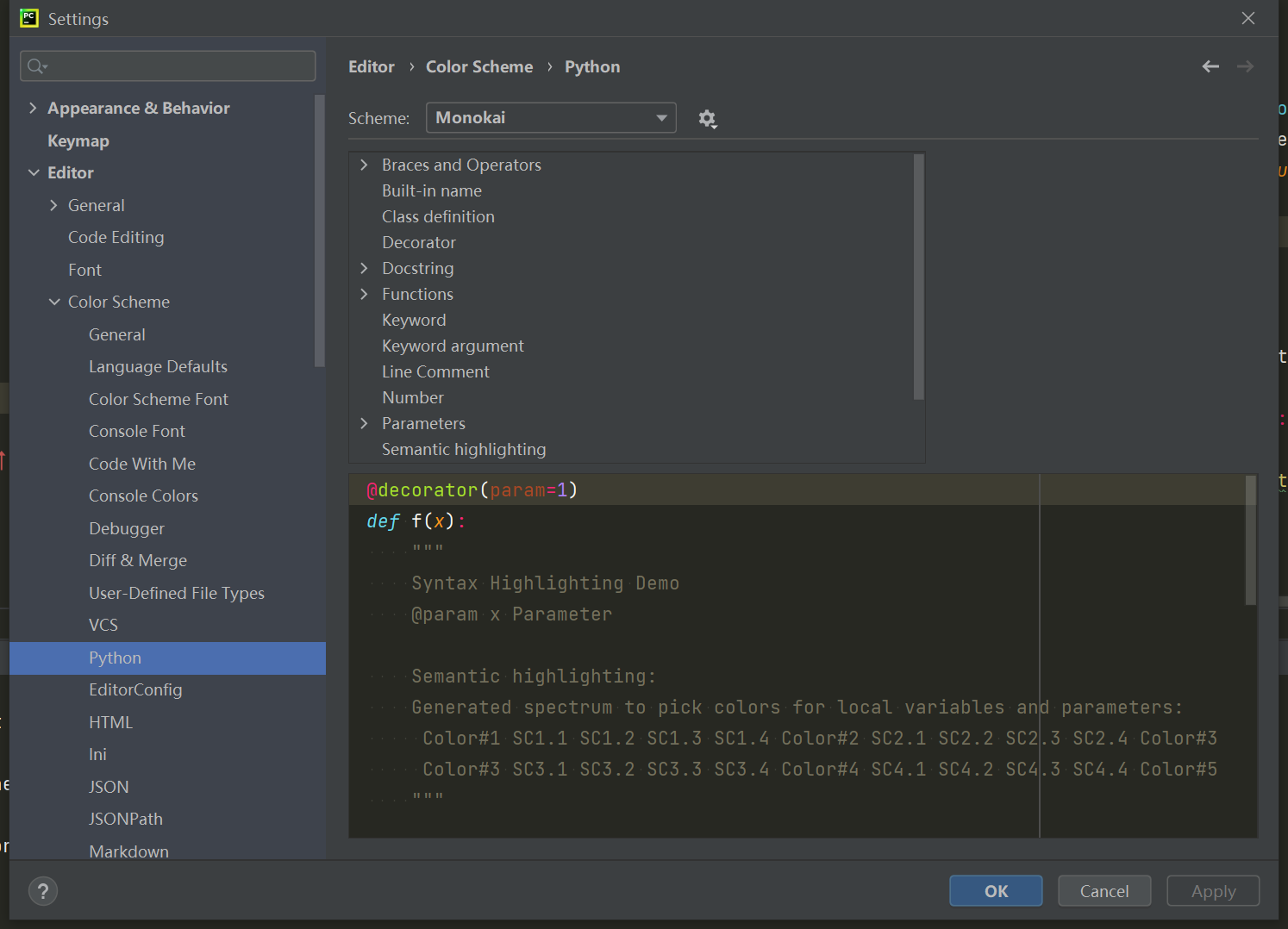Click Color#1 in the preview spectrum
The width and height of the screenshot is (1288, 929).
pyautogui.click(x=461, y=738)
